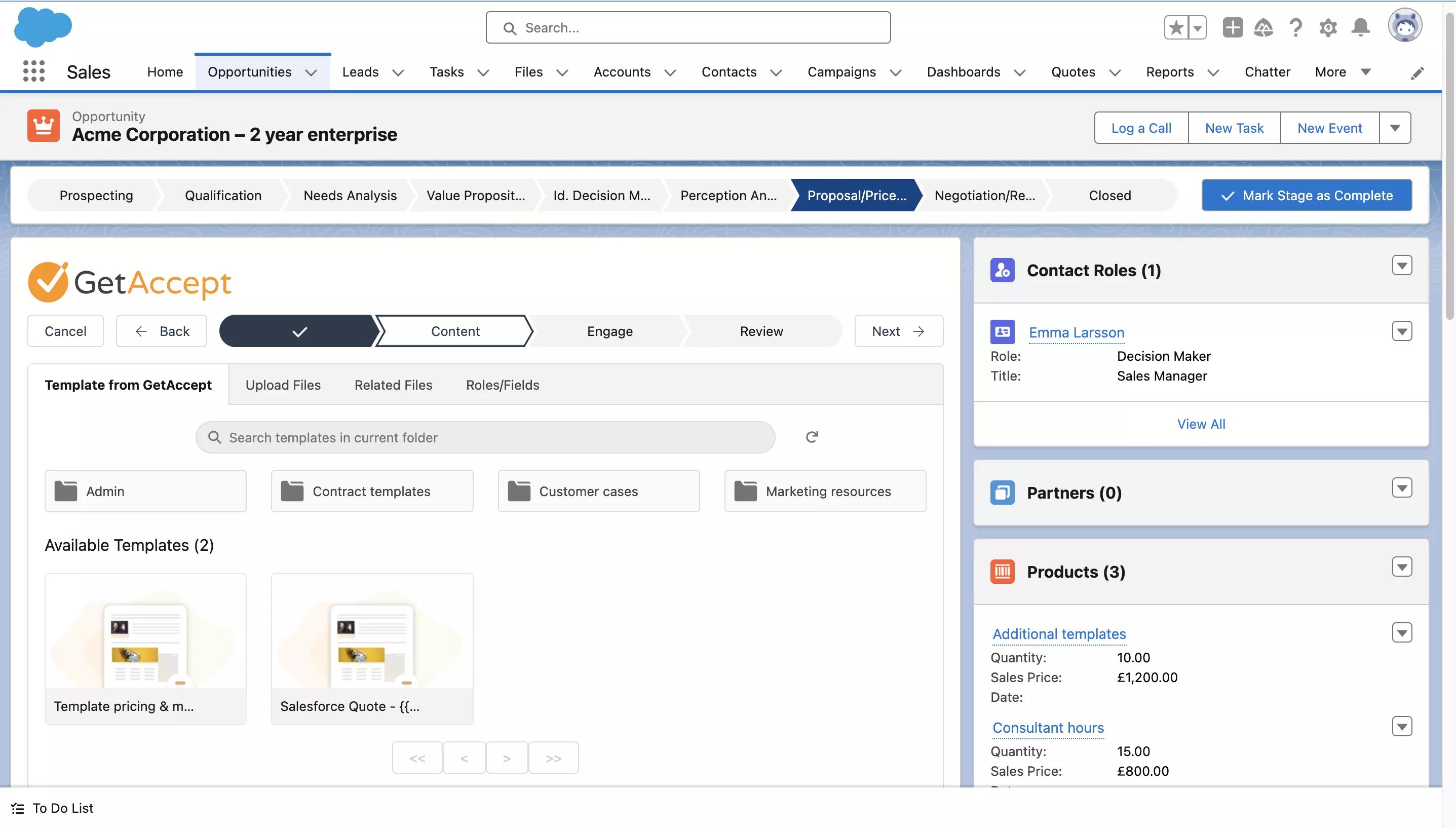Click Mark Stage as Complete
This screenshot has width=1456, height=828.
(x=1306, y=195)
